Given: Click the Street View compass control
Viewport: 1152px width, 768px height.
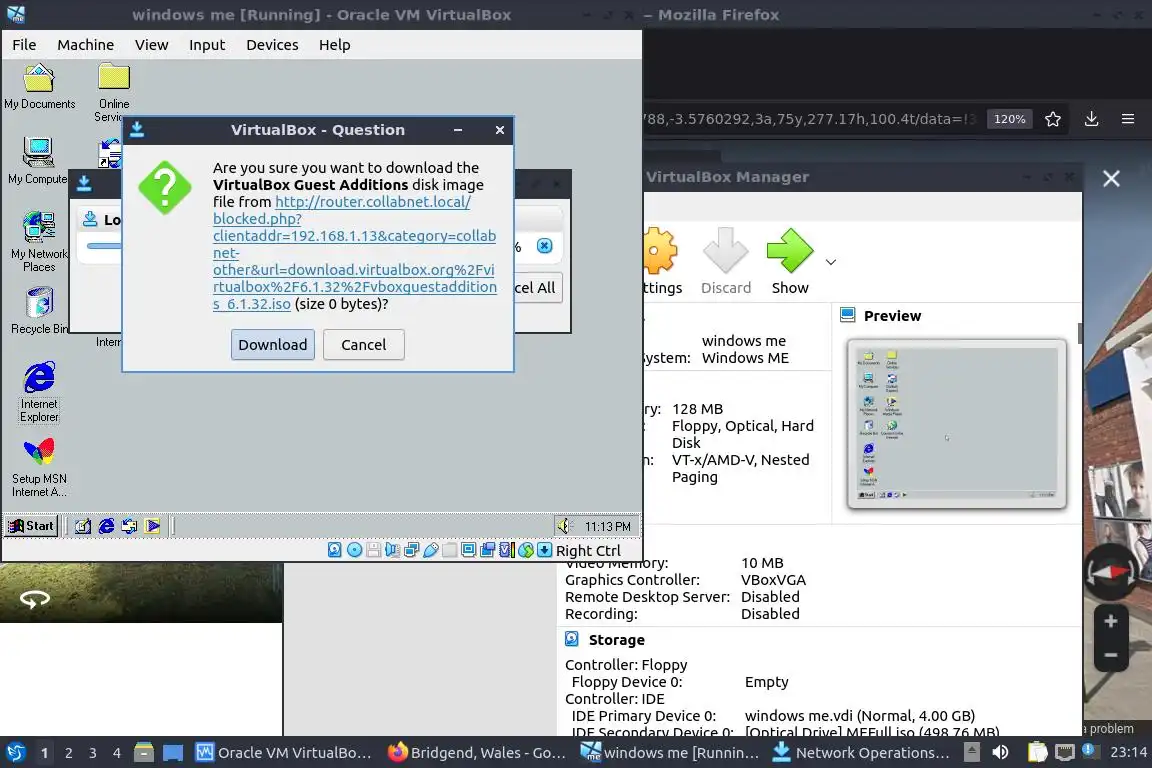Looking at the screenshot, I should 1111,572.
